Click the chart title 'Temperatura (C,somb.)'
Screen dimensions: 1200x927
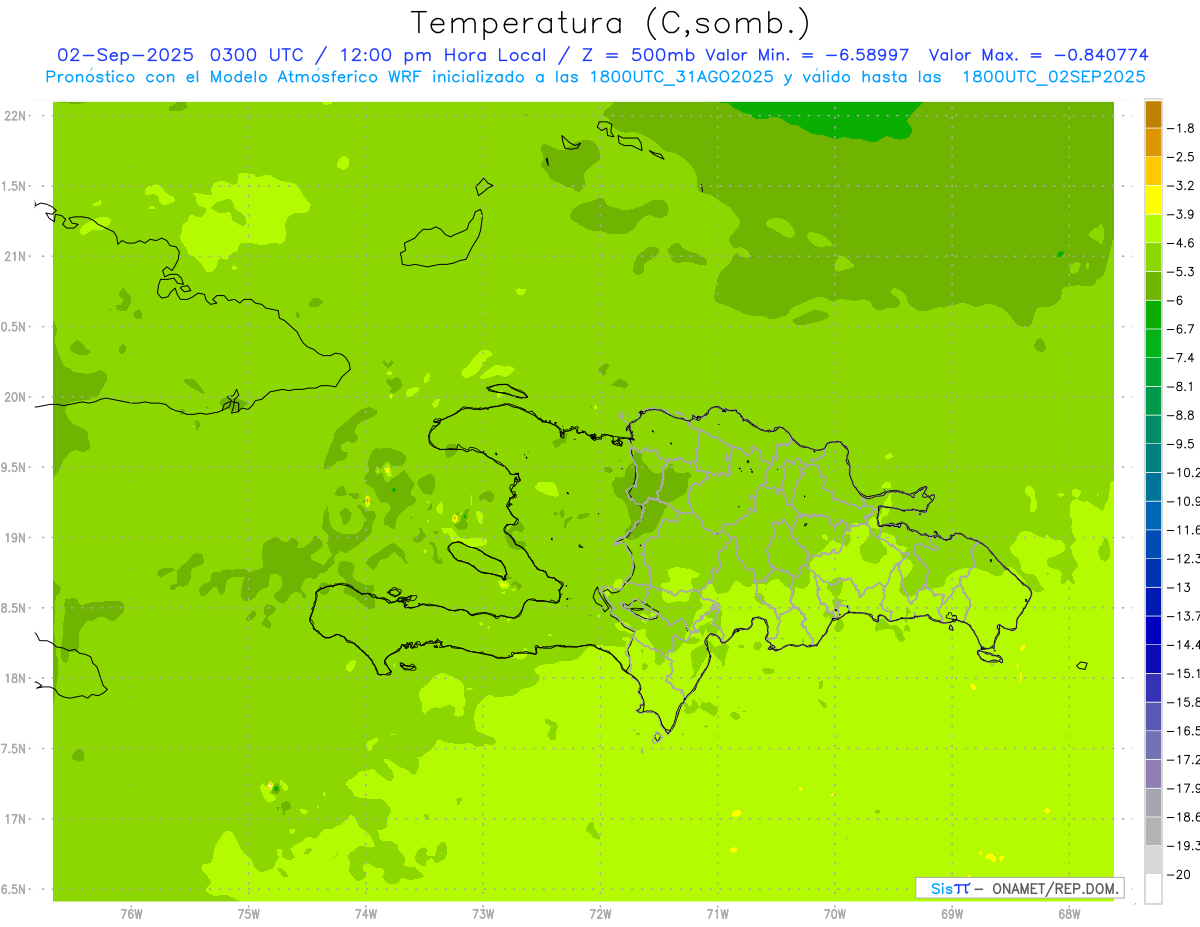[x=611, y=23]
